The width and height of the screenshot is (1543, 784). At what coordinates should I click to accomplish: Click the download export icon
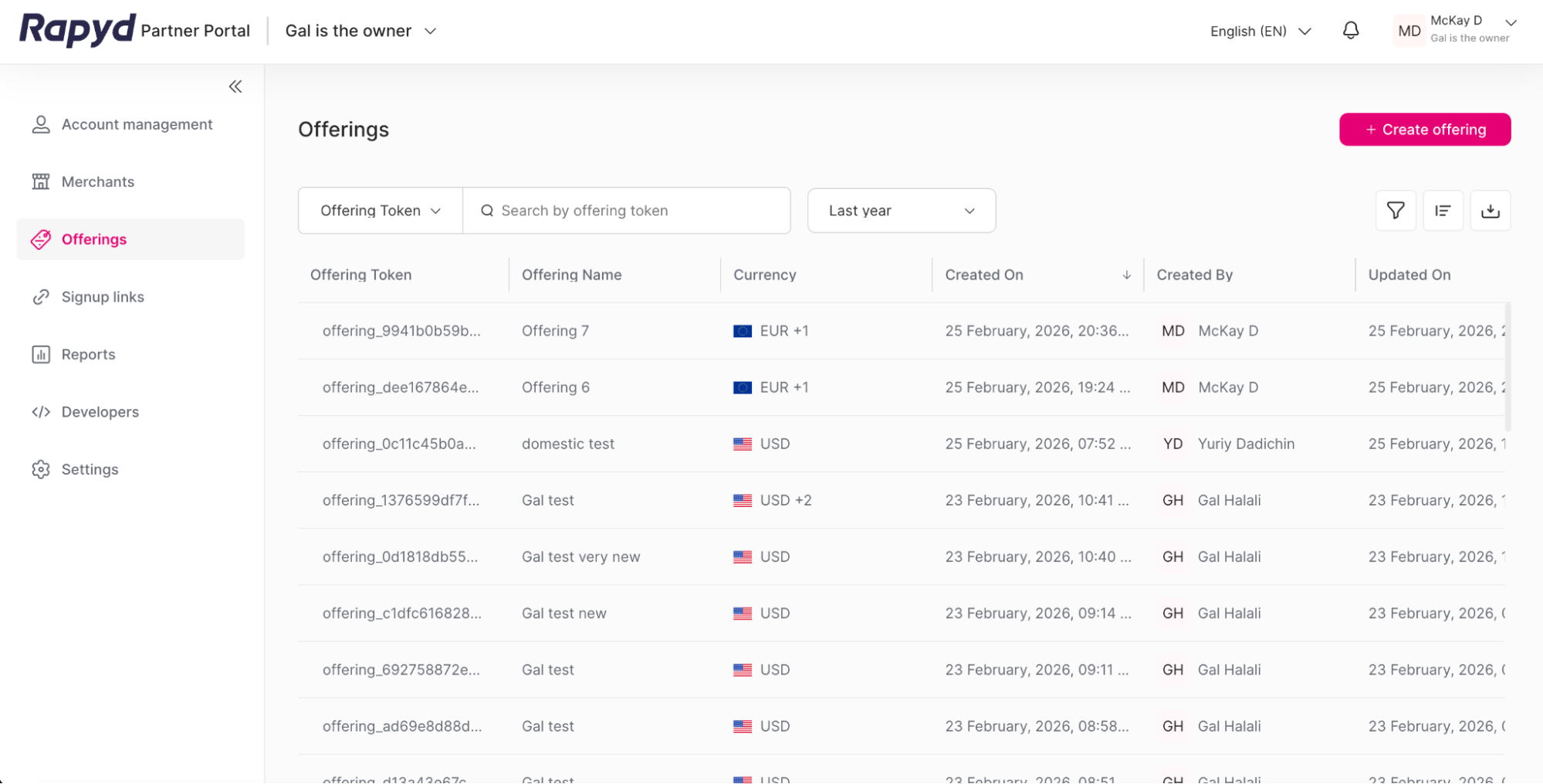pyautogui.click(x=1491, y=210)
